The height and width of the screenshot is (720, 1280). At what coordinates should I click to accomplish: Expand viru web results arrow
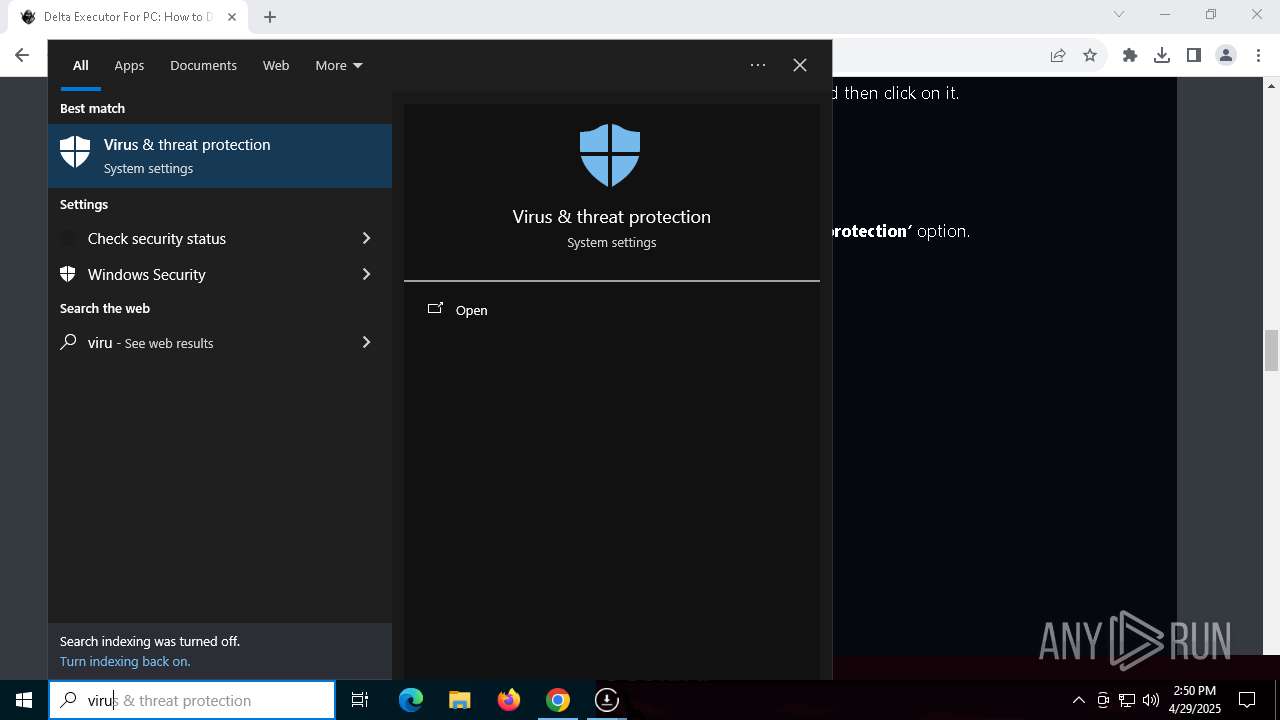pyautogui.click(x=366, y=342)
